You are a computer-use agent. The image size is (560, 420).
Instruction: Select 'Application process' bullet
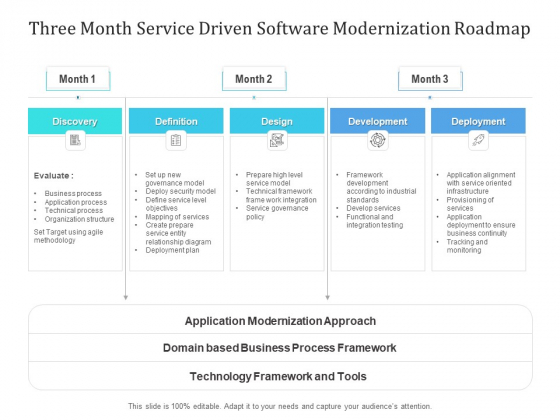pyautogui.click(x=76, y=202)
